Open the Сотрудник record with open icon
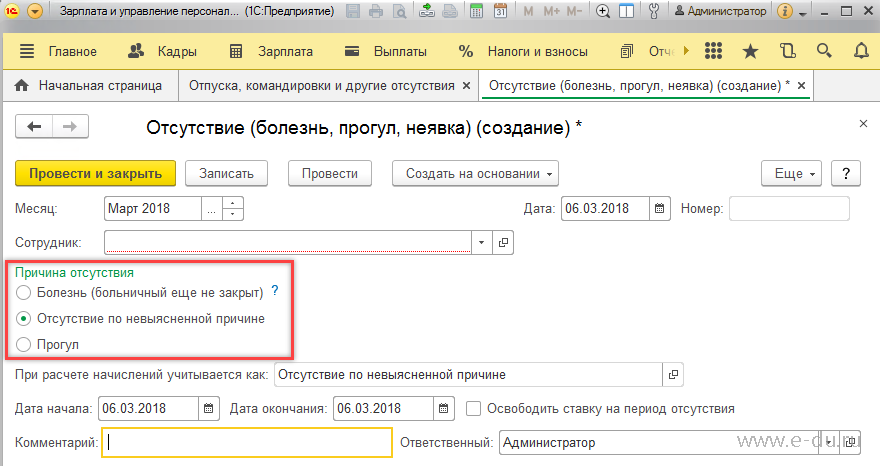This screenshot has width=880, height=466. [503, 243]
